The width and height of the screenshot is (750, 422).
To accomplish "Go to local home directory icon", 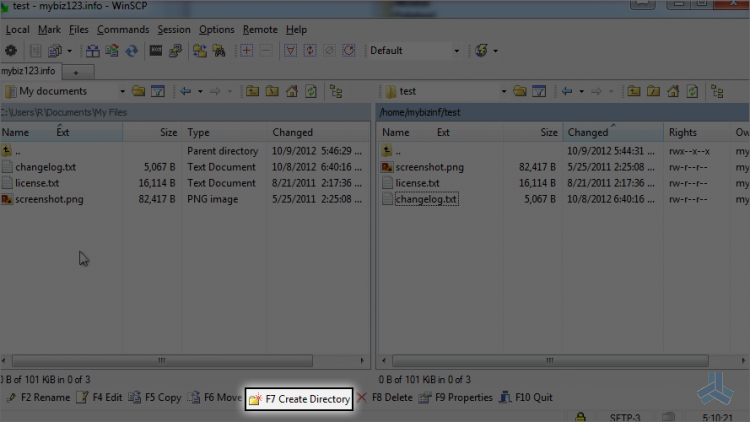I will (x=292, y=91).
